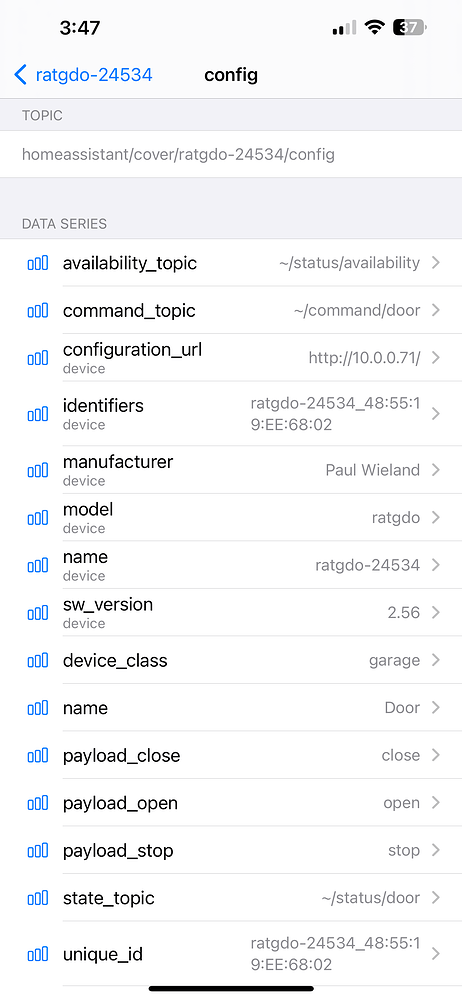
Task: Select the name Door entry
Action: 231,708
